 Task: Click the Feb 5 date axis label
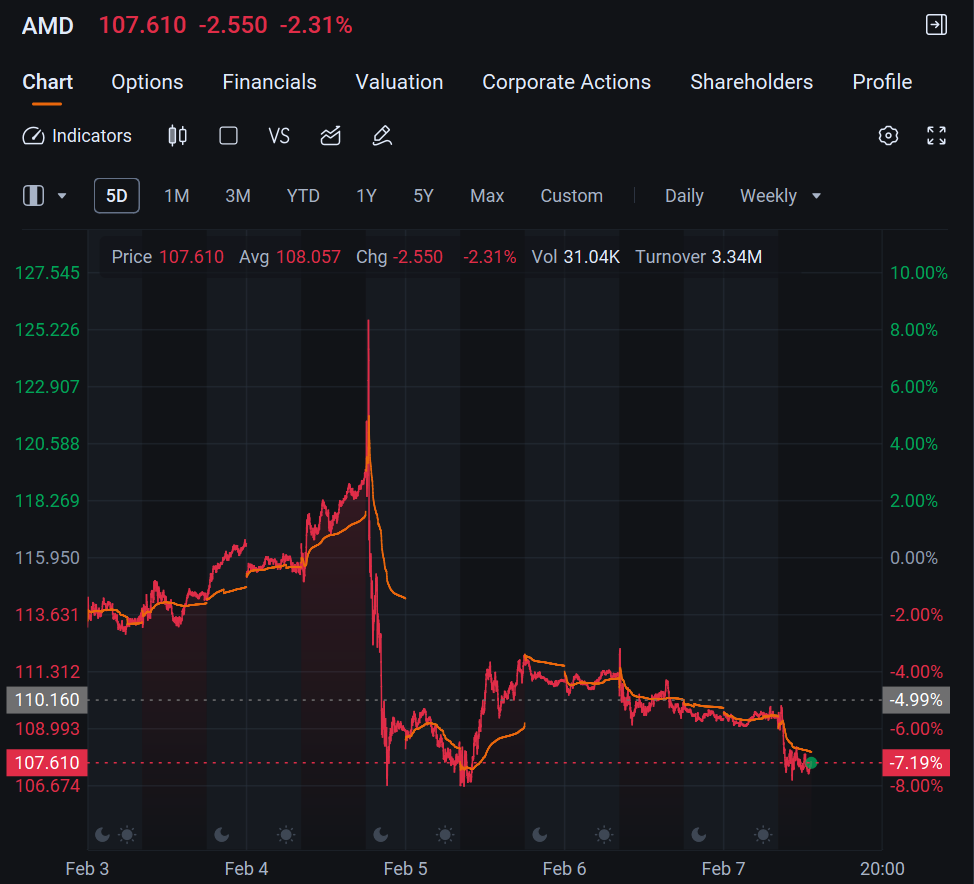tap(406, 868)
